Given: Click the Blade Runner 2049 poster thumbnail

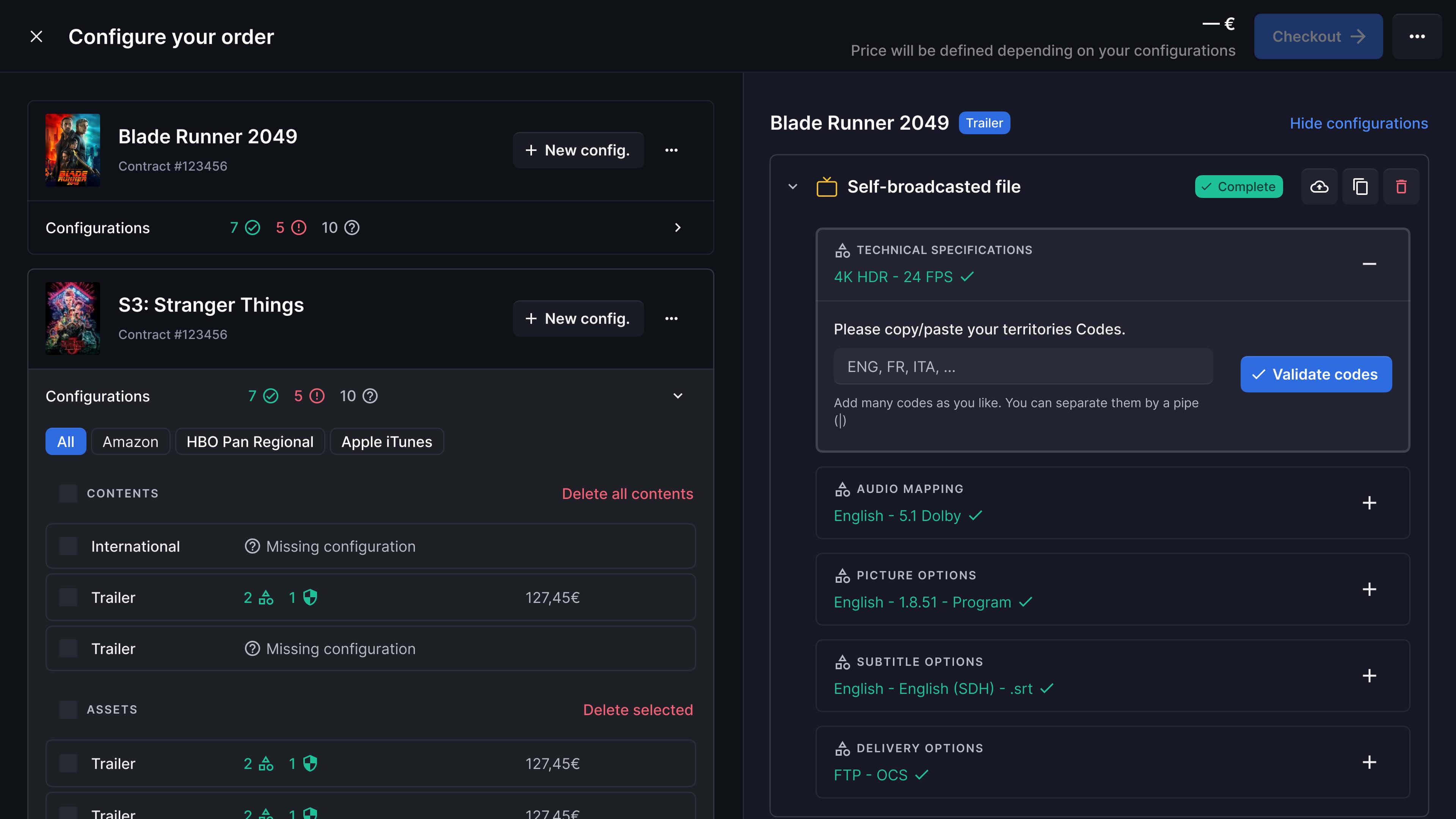Looking at the screenshot, I should click(x=73, y=151).
